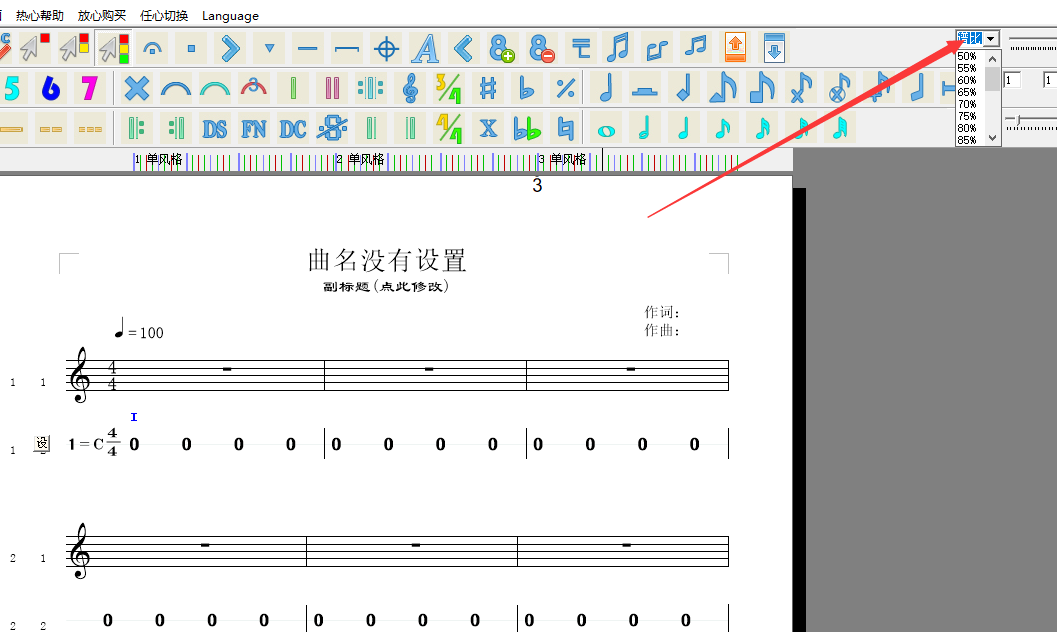
Task: Click the 曲名没有设置 title text
Action: [x=387, y=261]
